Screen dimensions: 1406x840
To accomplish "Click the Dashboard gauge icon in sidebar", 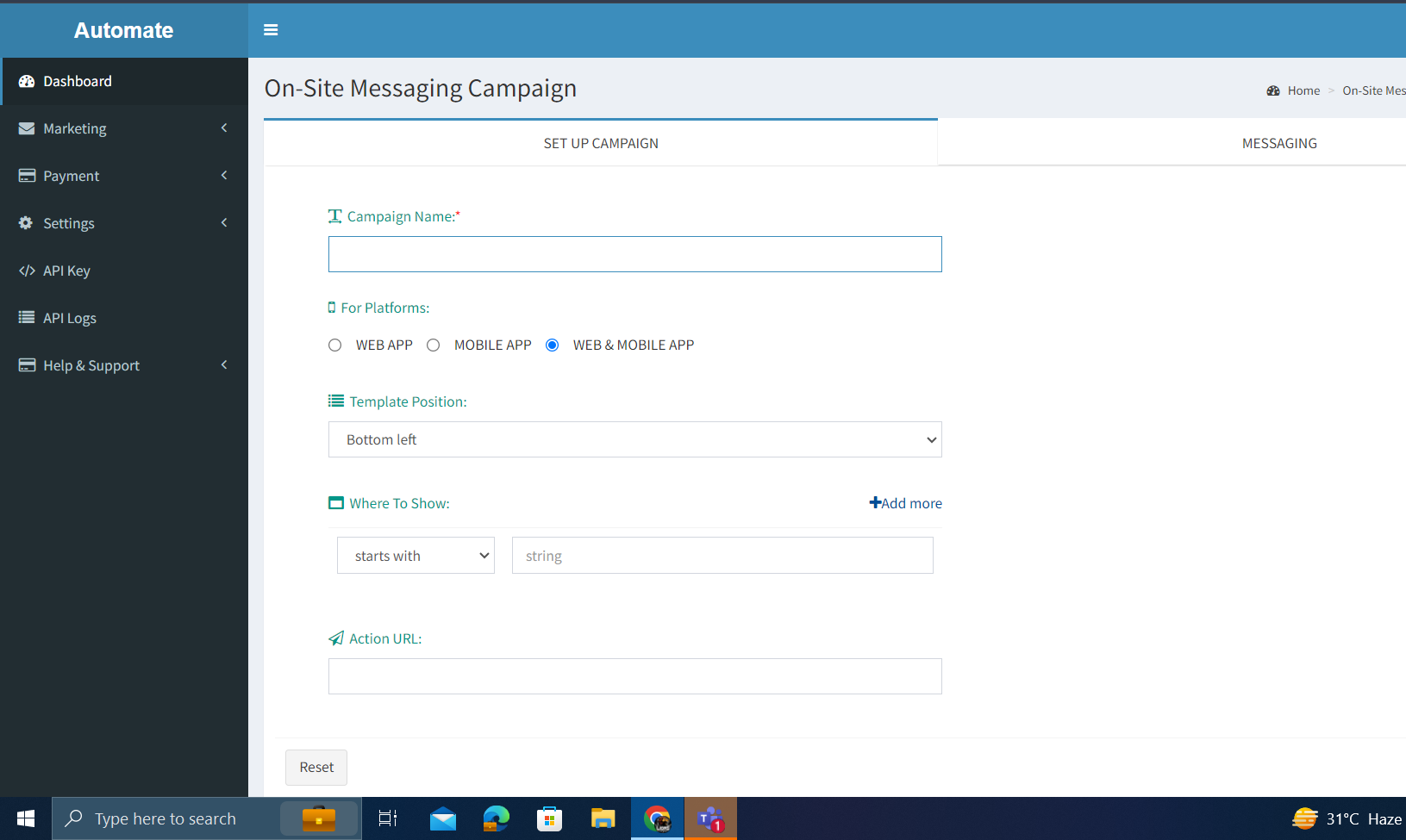I will tap(27, 81).
